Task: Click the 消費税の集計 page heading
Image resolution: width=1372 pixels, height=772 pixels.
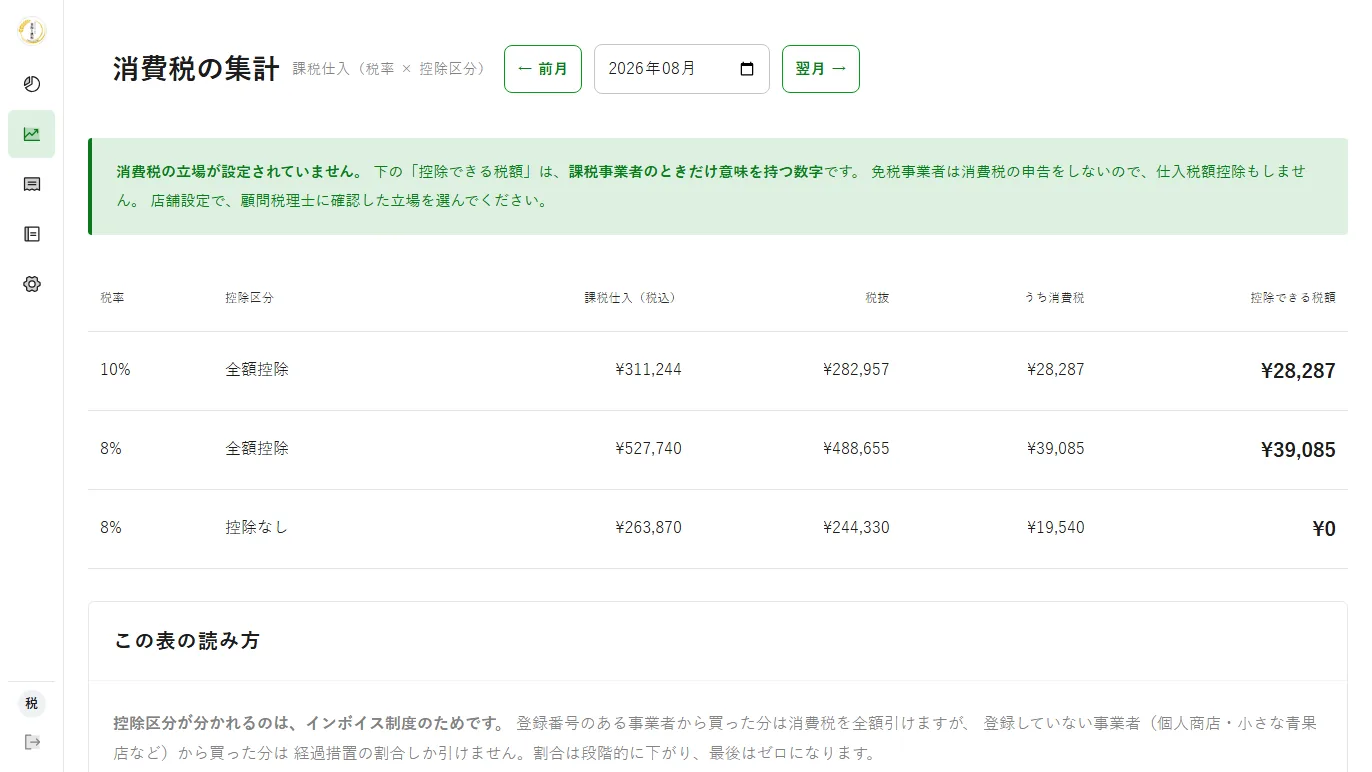Action: click(x=196, y=69)
